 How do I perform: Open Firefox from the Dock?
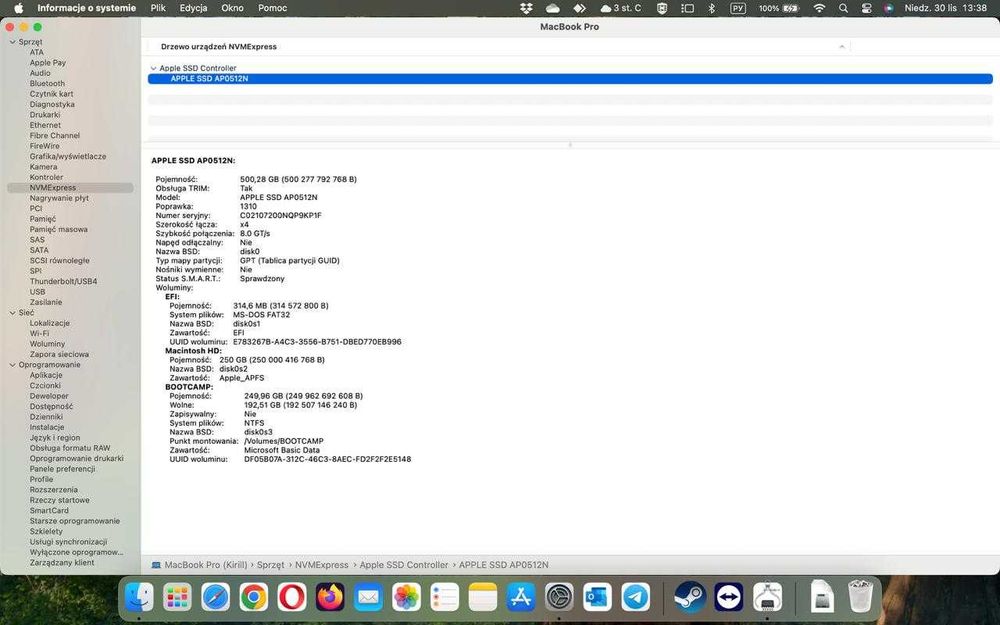(330, 598)
